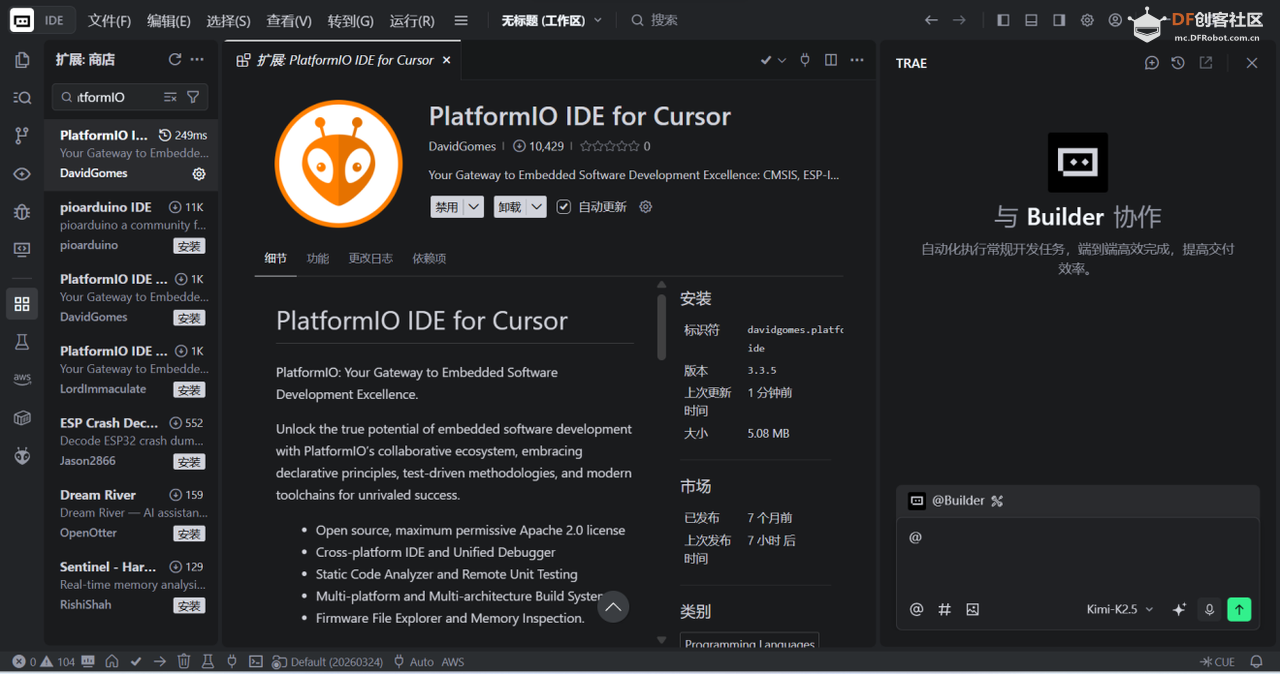Screen dimensions: 1280x674
Task: Attach an image in Builder chat
Action: coord(972,609)
